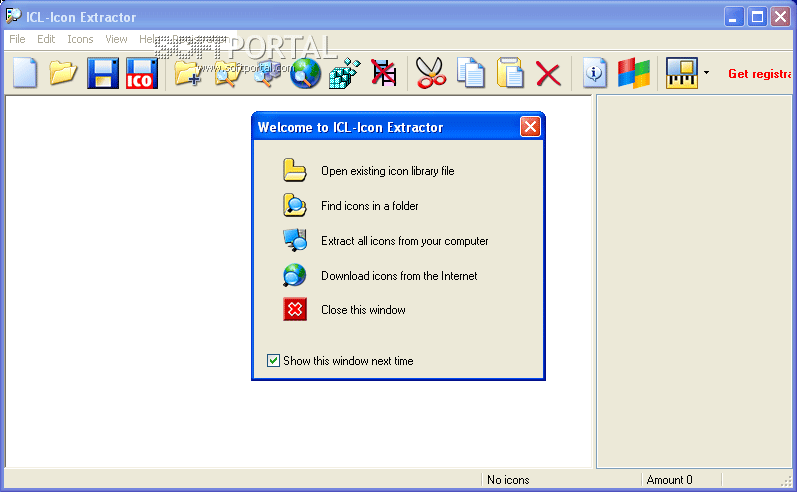Click the green registry cubes toolbar icon

[x=344, y=73]
